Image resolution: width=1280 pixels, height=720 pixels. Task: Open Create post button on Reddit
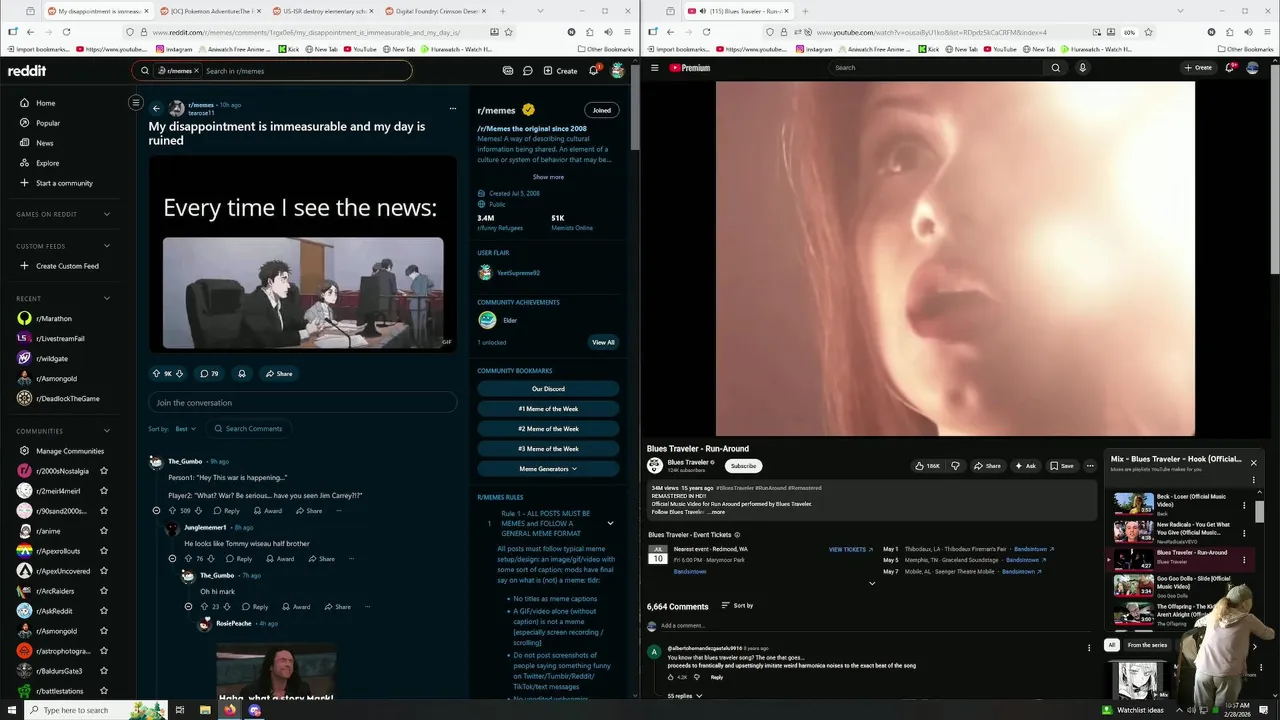(x=560, y=71)
